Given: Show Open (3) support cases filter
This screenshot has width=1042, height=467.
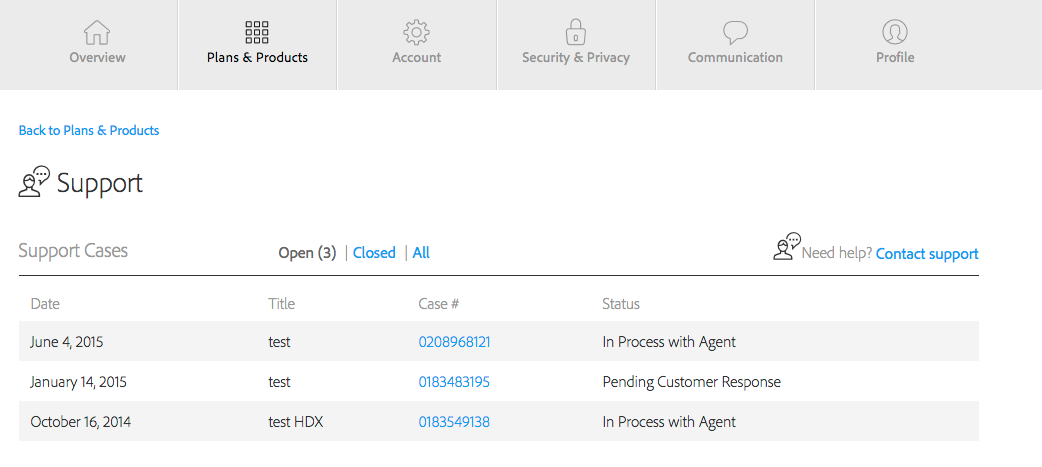Looking at the screenshot, I should click(x=307, y=253).
